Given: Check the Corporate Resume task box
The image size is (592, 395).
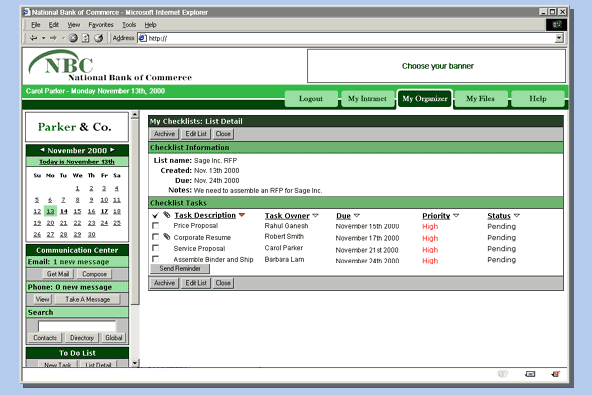Looking at the screenshot, I should coord(155,237).
